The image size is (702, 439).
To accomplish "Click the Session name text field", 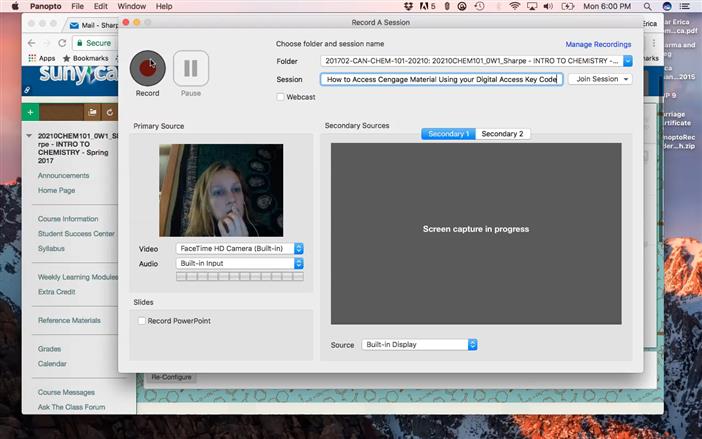I will click(x=441, y=79).
